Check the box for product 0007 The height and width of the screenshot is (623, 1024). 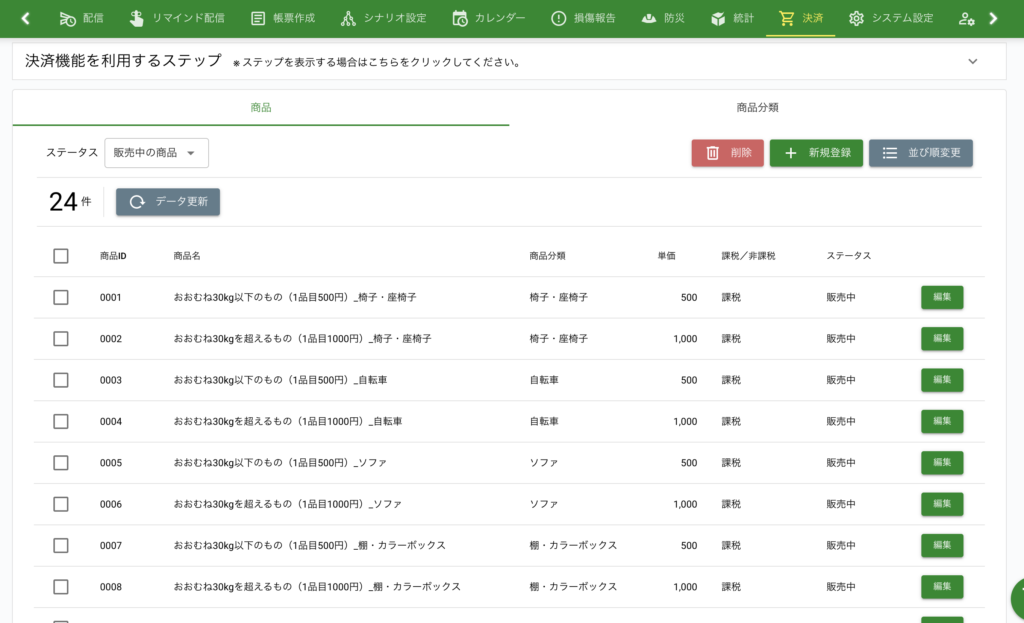pos(61,545)
